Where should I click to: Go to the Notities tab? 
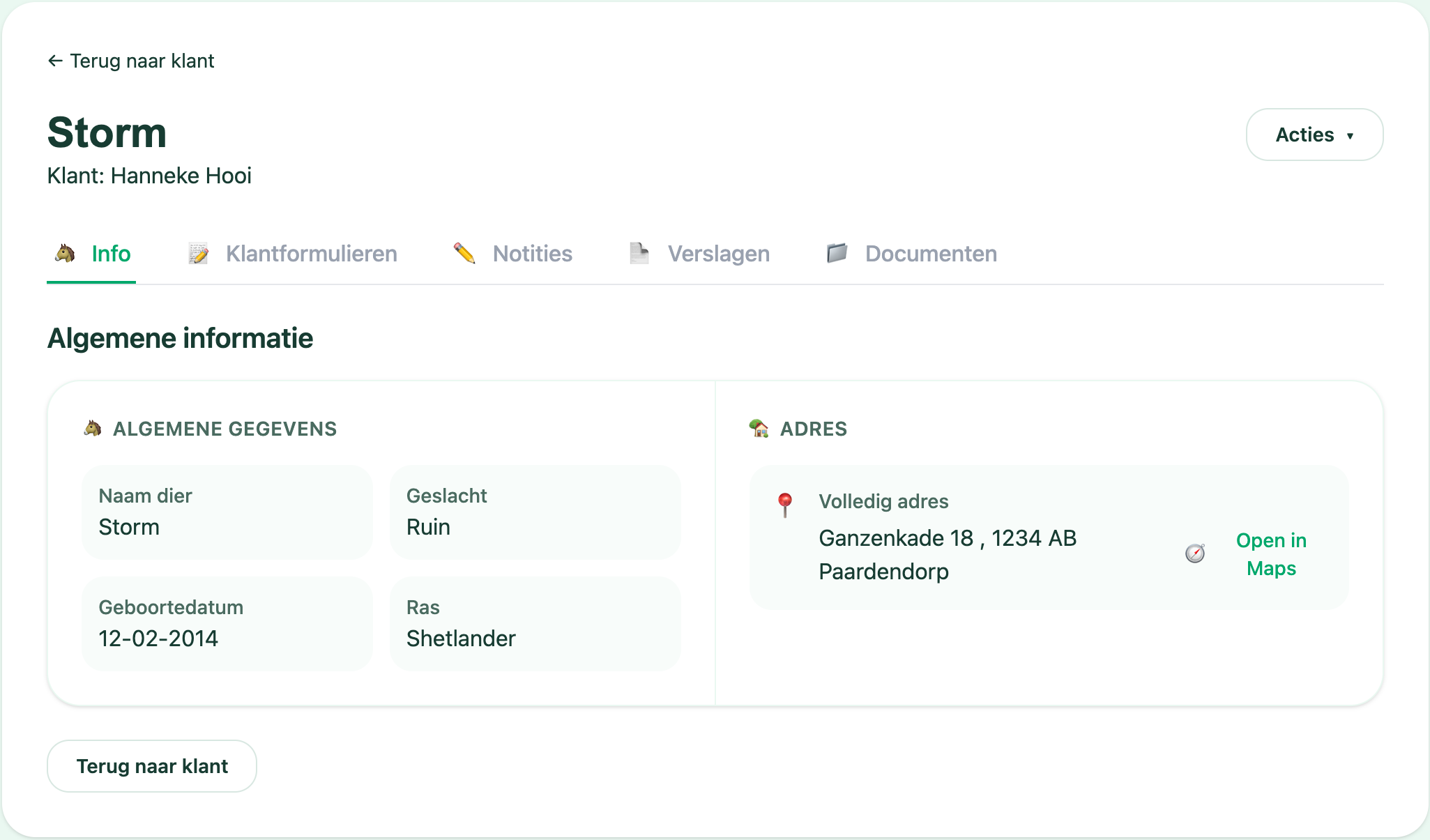[512, 254]
